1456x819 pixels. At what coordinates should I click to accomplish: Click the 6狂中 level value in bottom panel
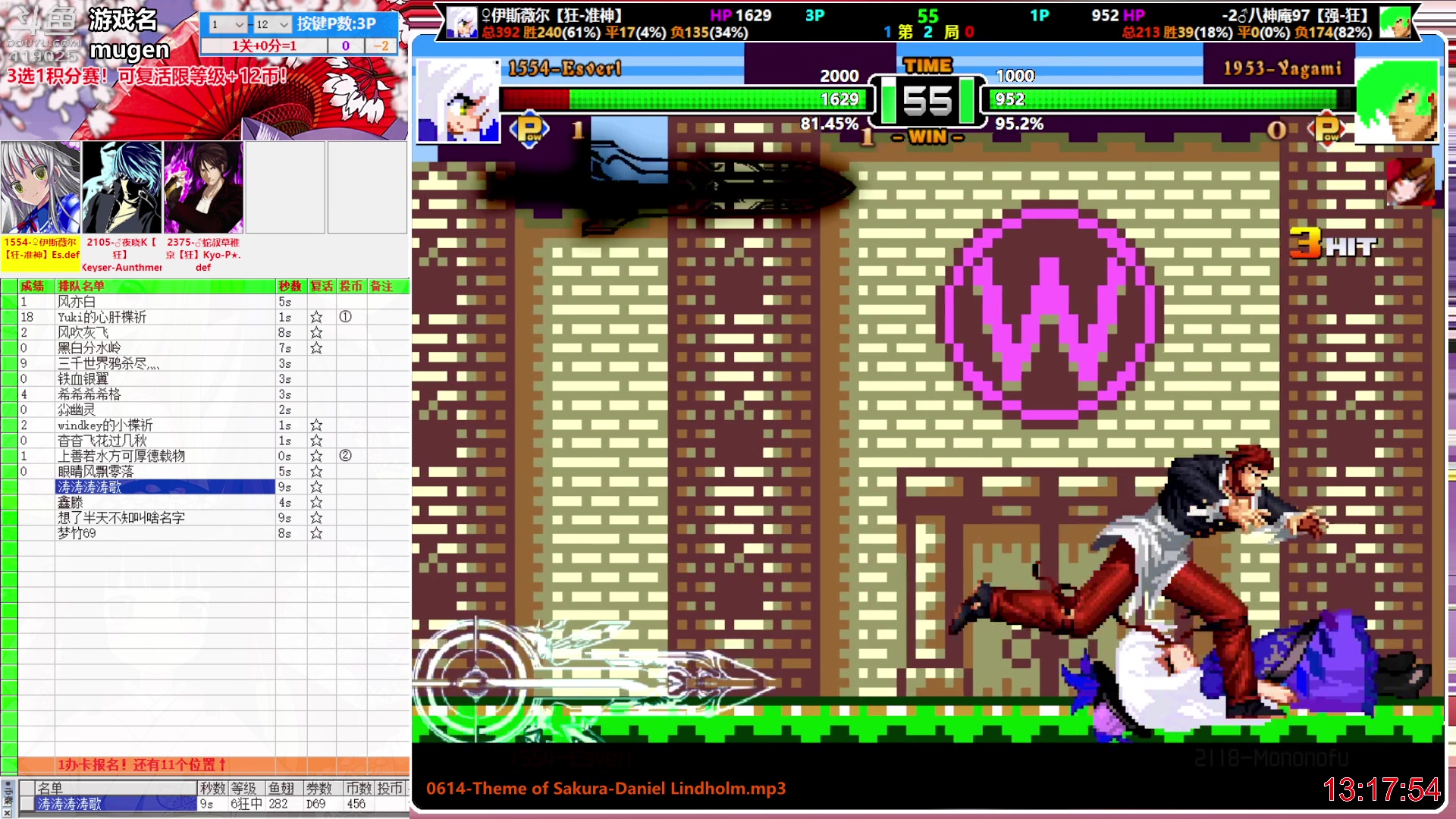click(246, 804)
